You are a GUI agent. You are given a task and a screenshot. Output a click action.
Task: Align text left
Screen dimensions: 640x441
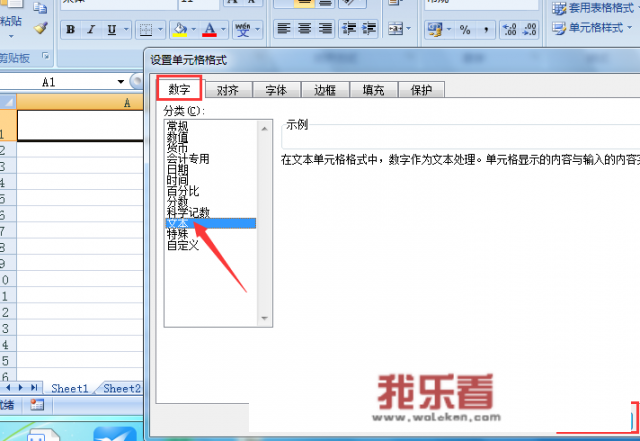(284, 29)
